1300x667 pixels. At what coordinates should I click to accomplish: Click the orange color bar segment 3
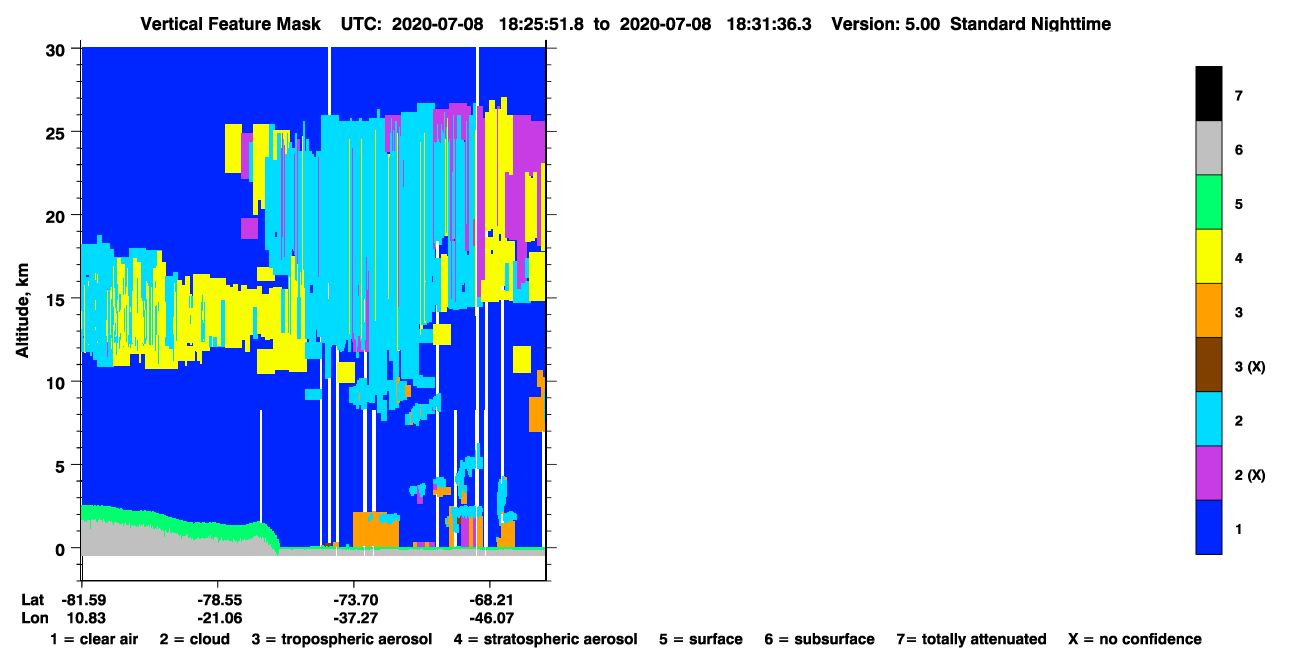tap(1208, 310)
